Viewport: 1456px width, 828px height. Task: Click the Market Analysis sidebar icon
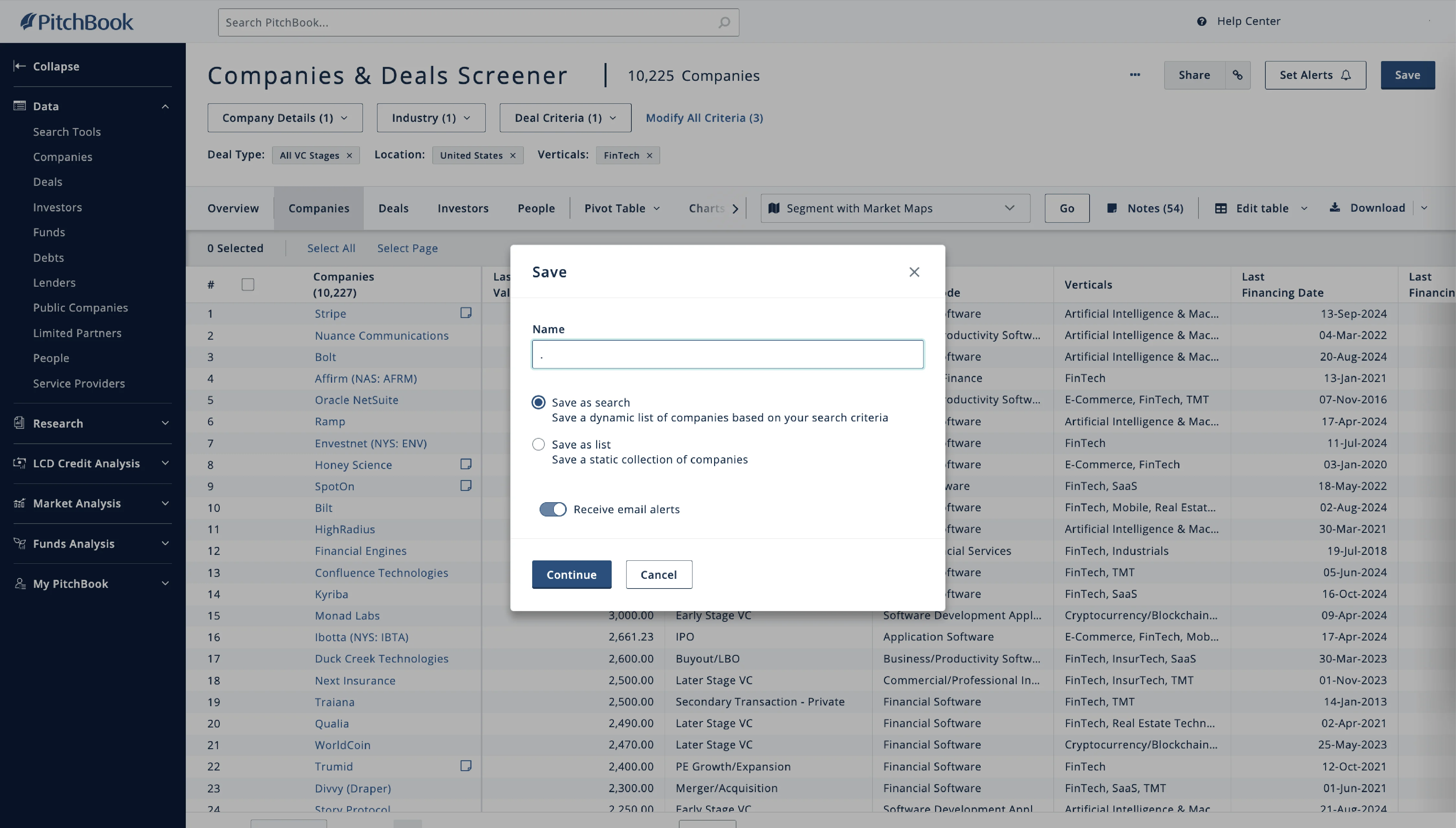tap(19, 503)
